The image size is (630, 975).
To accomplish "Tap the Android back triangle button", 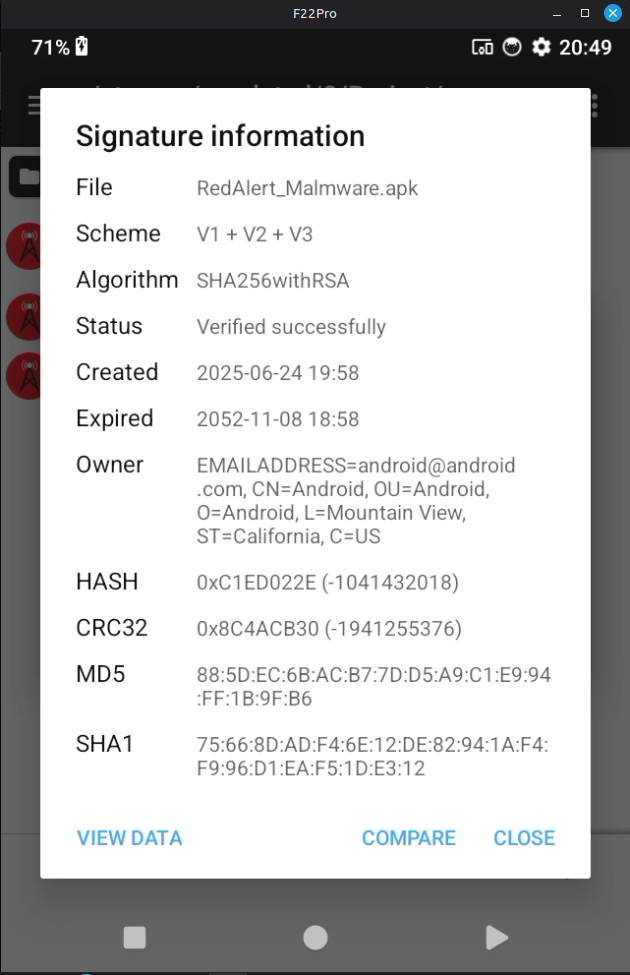I will (496, 937).
